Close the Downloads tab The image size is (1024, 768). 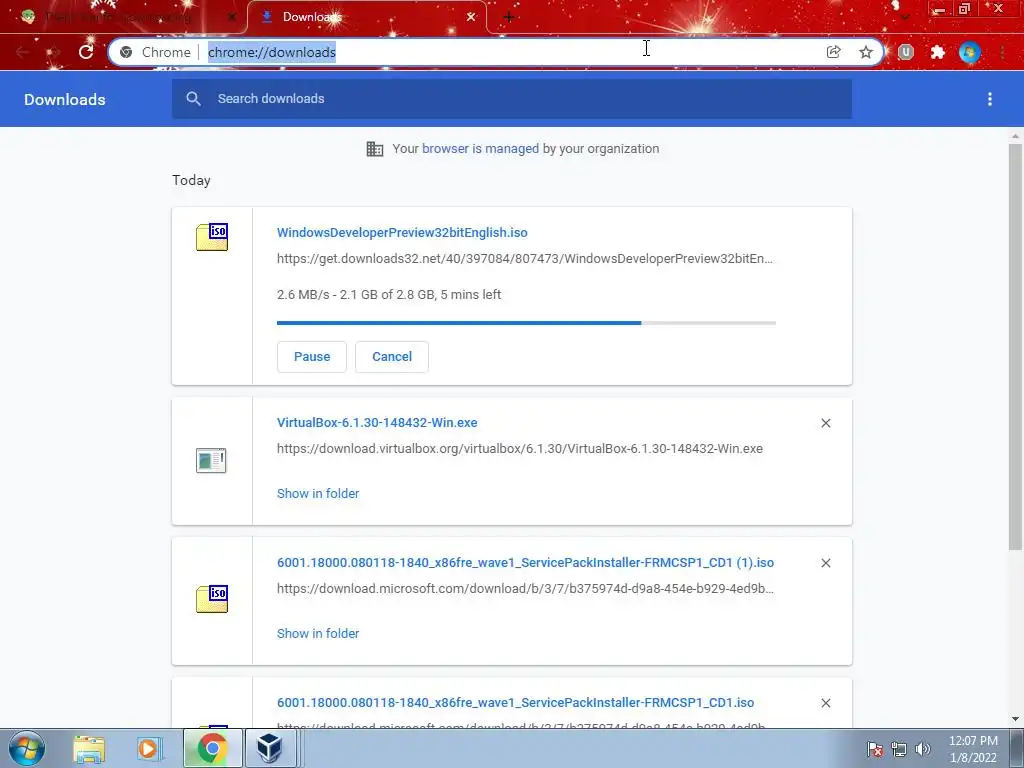pyautogui.click(x=471, y=17)
